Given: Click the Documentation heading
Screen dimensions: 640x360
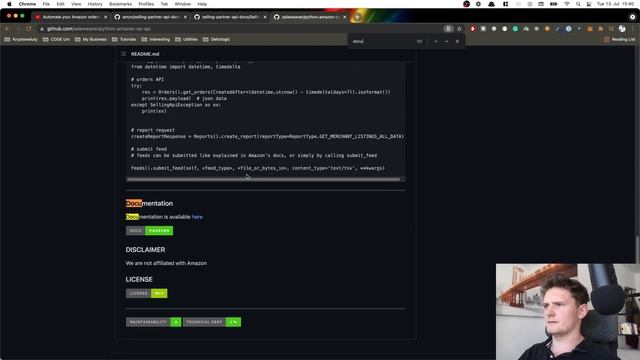Looking at the screenshot, I should pos(149,203).
